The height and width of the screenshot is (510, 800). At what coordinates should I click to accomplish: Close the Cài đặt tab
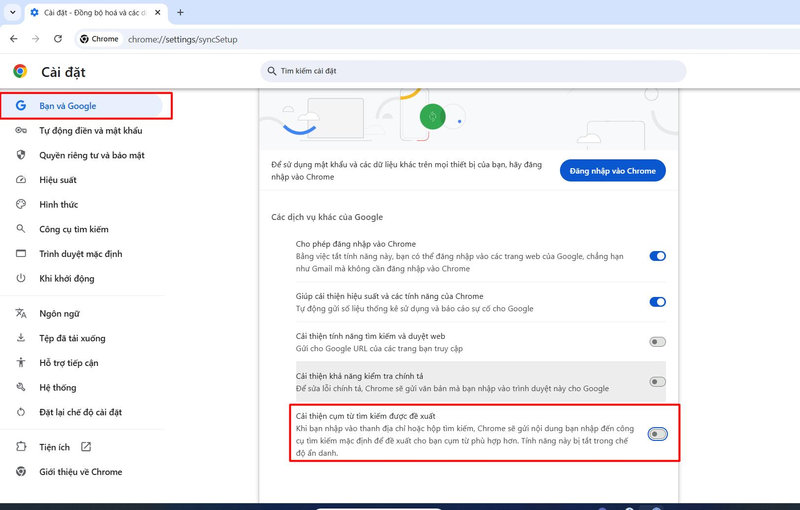pyautogui.click(x=158, y=12)
